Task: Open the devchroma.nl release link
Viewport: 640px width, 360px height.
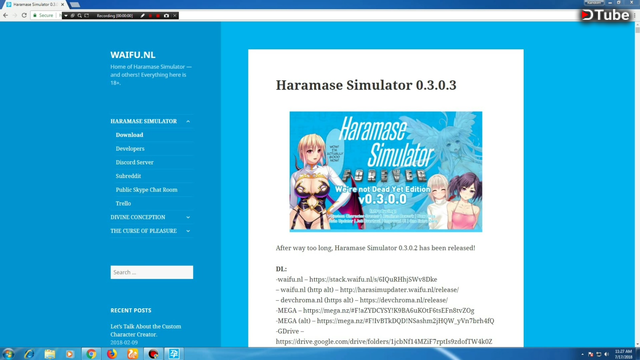Action: 404,300
